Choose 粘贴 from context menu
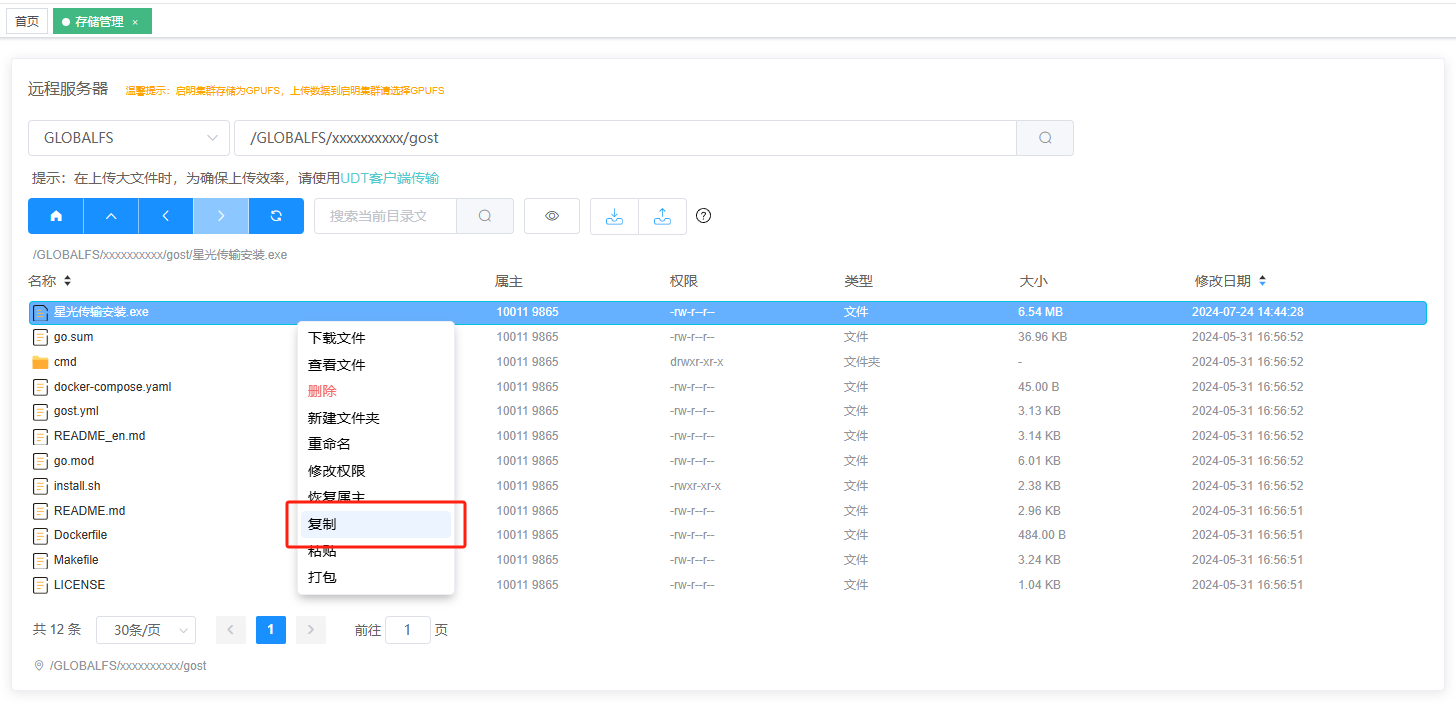This screenshot has width=1456, height=704. (x=376, y=551)
